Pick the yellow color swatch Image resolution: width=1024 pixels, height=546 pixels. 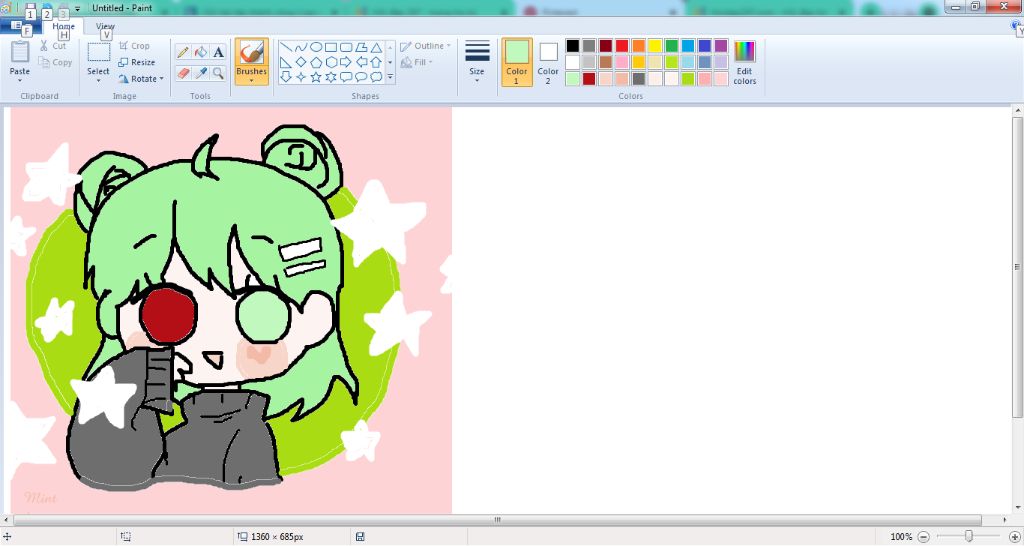pos(655,46)
